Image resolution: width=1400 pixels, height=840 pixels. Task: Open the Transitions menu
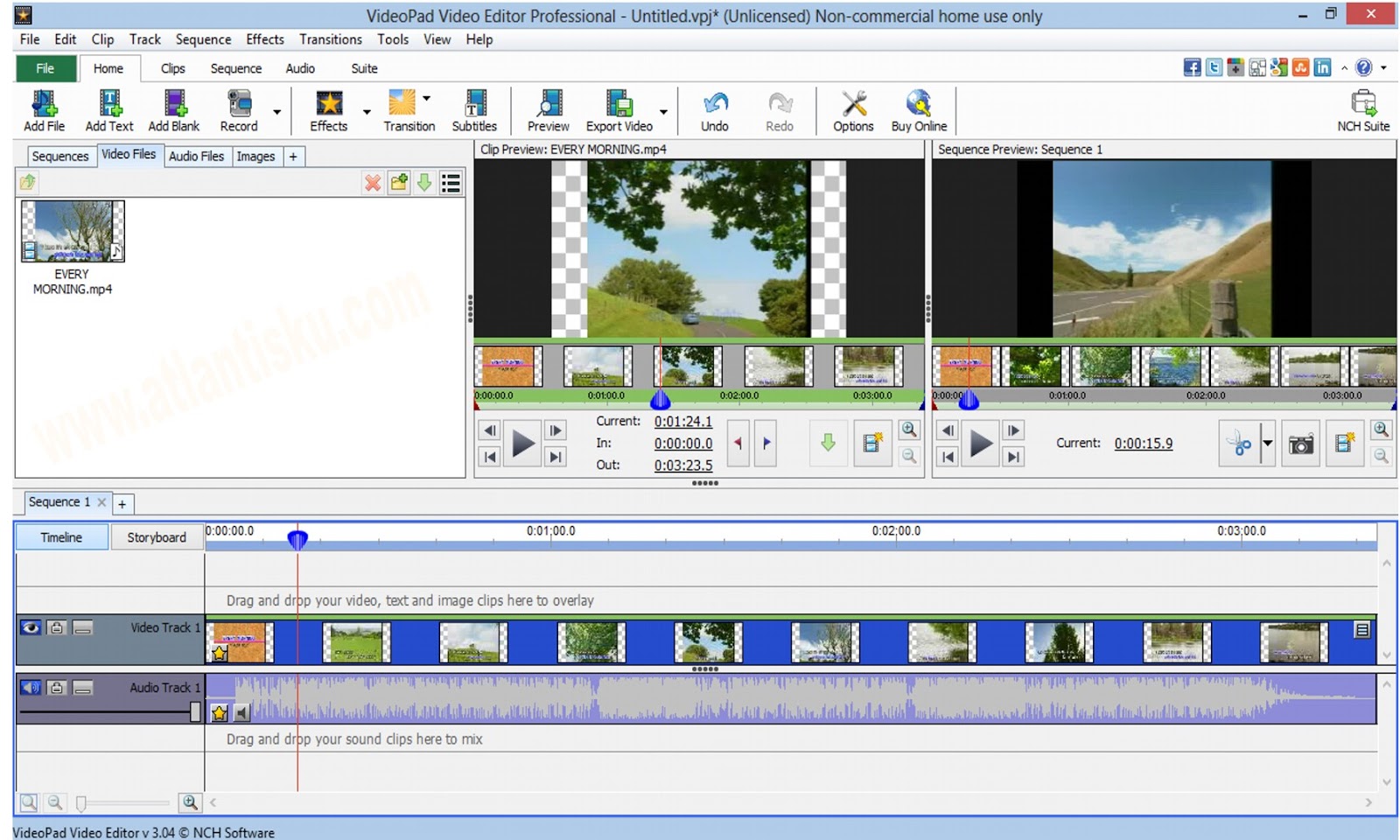(330, 39)
